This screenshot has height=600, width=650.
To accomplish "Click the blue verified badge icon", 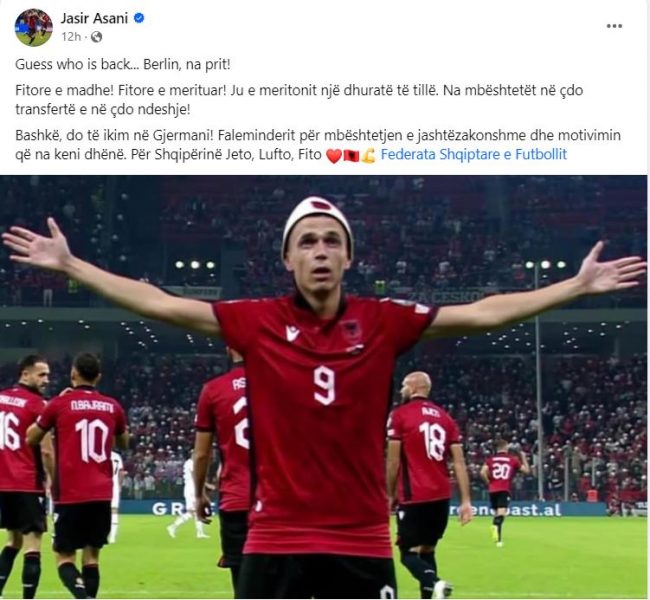I will 139,18.
